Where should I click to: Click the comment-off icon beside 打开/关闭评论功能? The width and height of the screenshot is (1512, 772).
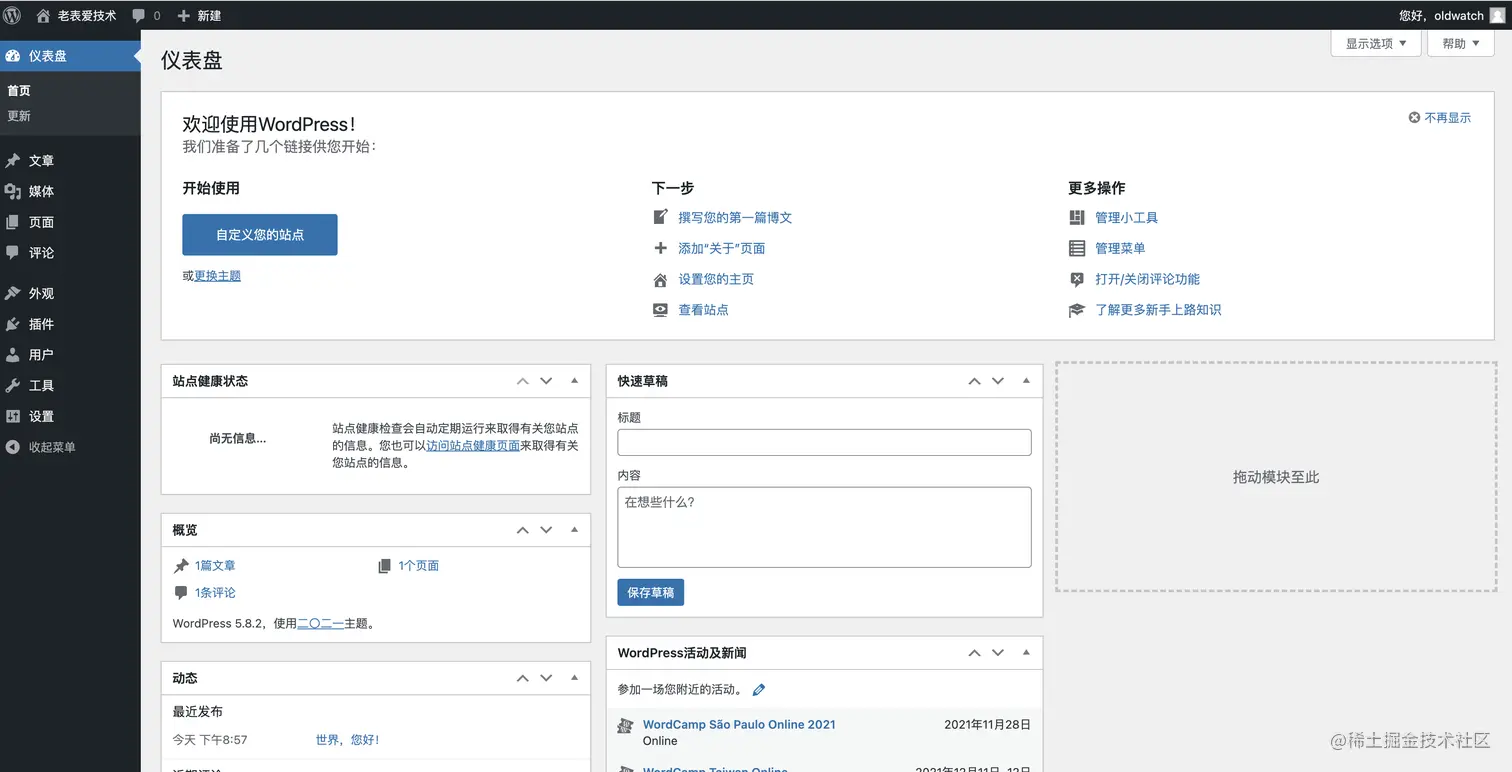tap(1076, 279)
